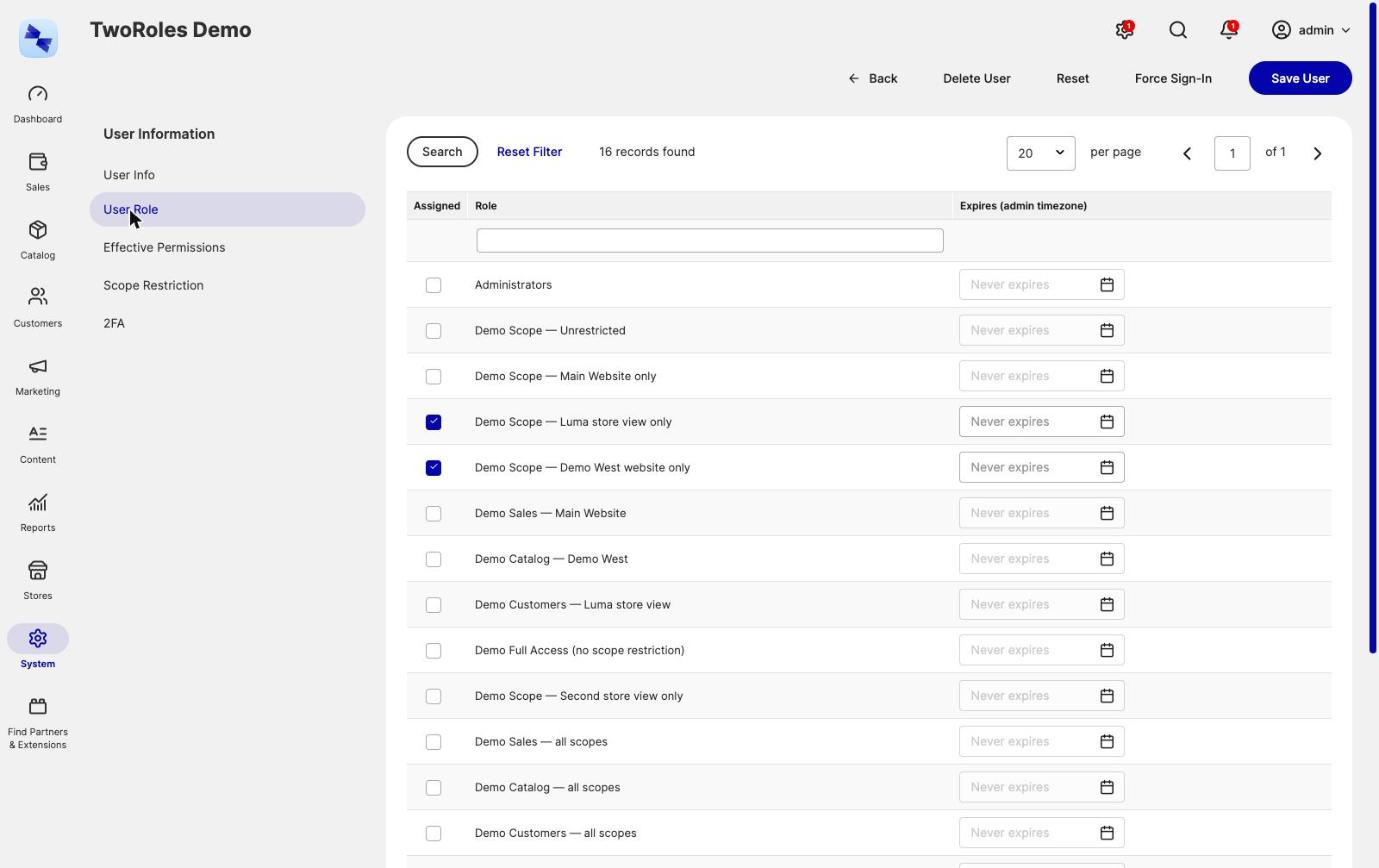The image size is (1379, 868).
Task: Open the Sales sidebar icon
Action: (x=38, y=162)
